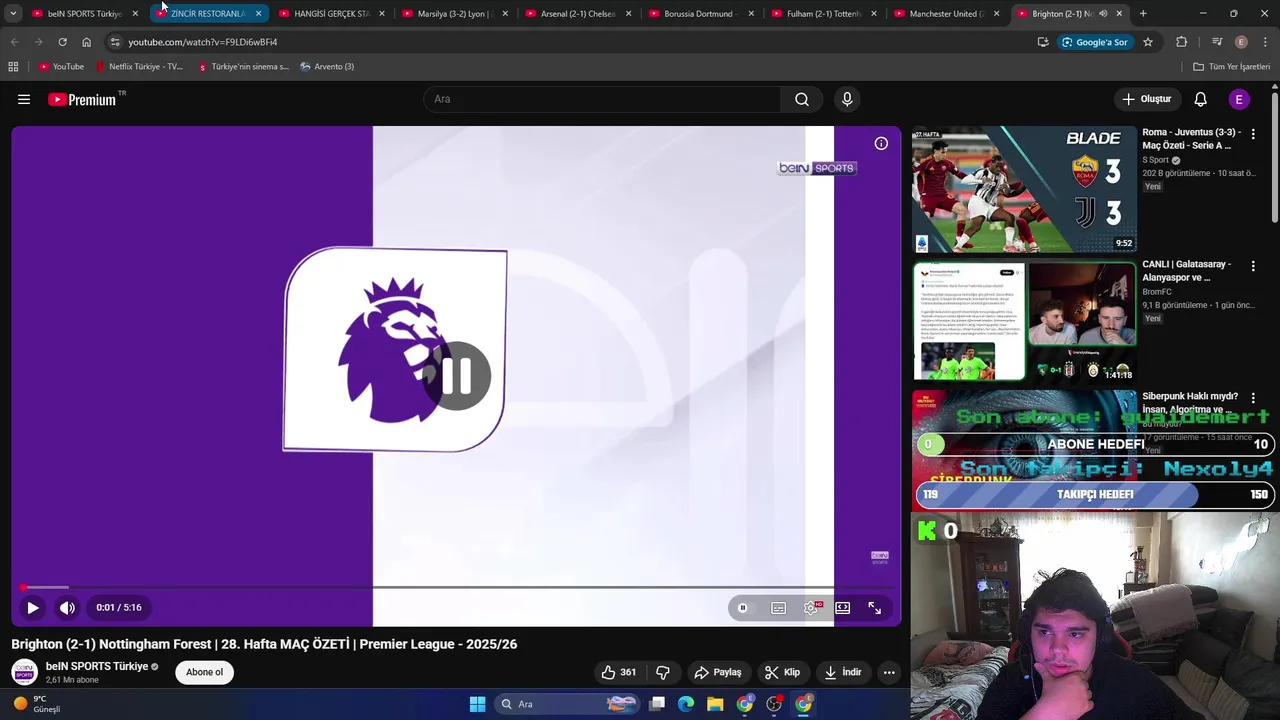
Task: Create a clip with Klip button
Action: click(782, 672)
